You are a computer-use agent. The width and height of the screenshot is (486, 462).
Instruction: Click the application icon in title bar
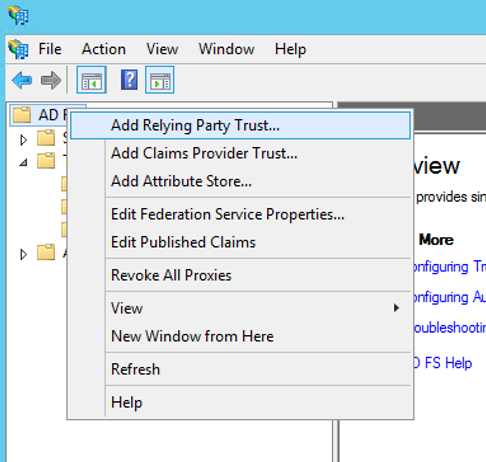(18, 15)
